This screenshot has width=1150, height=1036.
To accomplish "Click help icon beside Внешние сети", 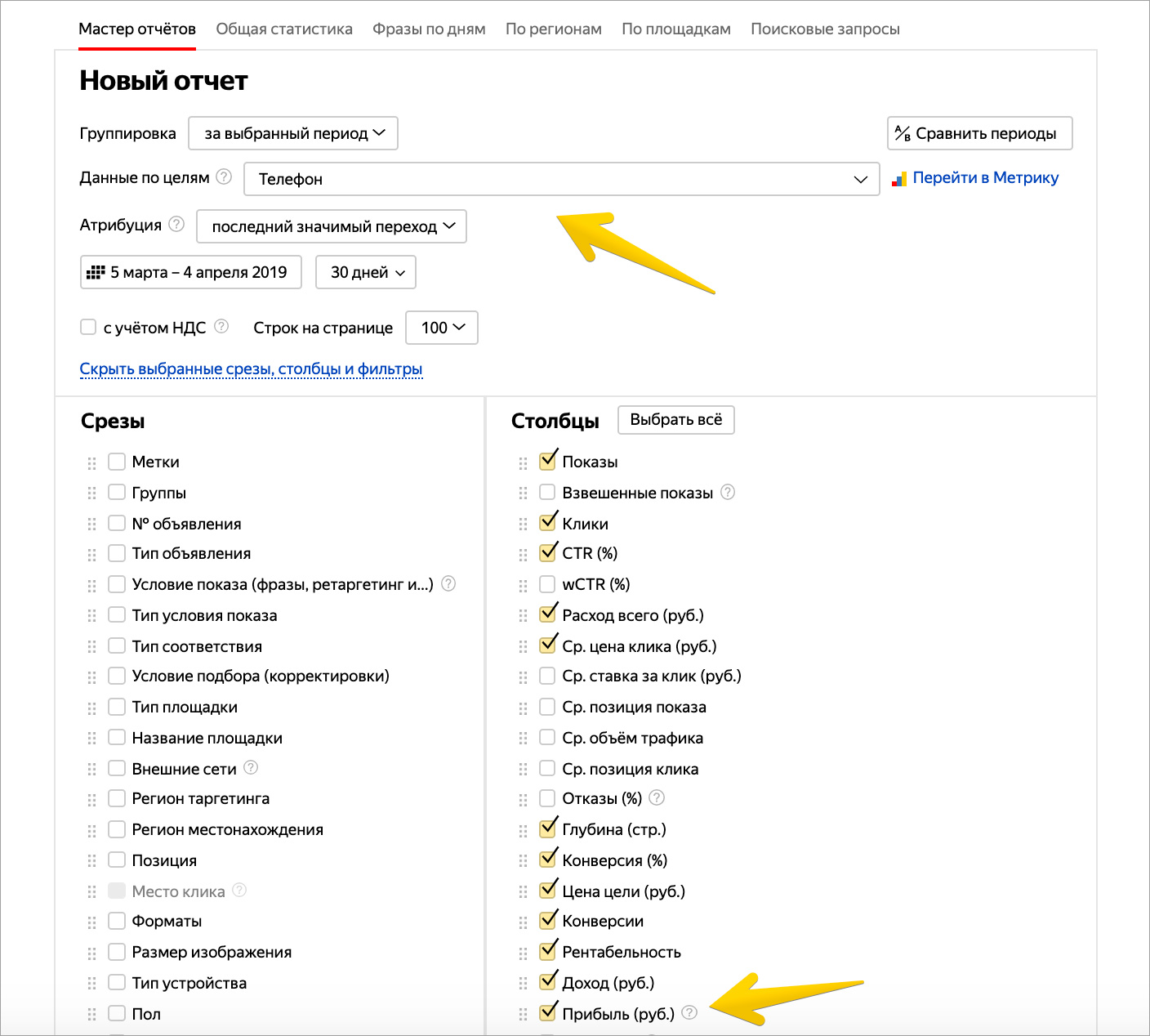I will coord(251,767).
